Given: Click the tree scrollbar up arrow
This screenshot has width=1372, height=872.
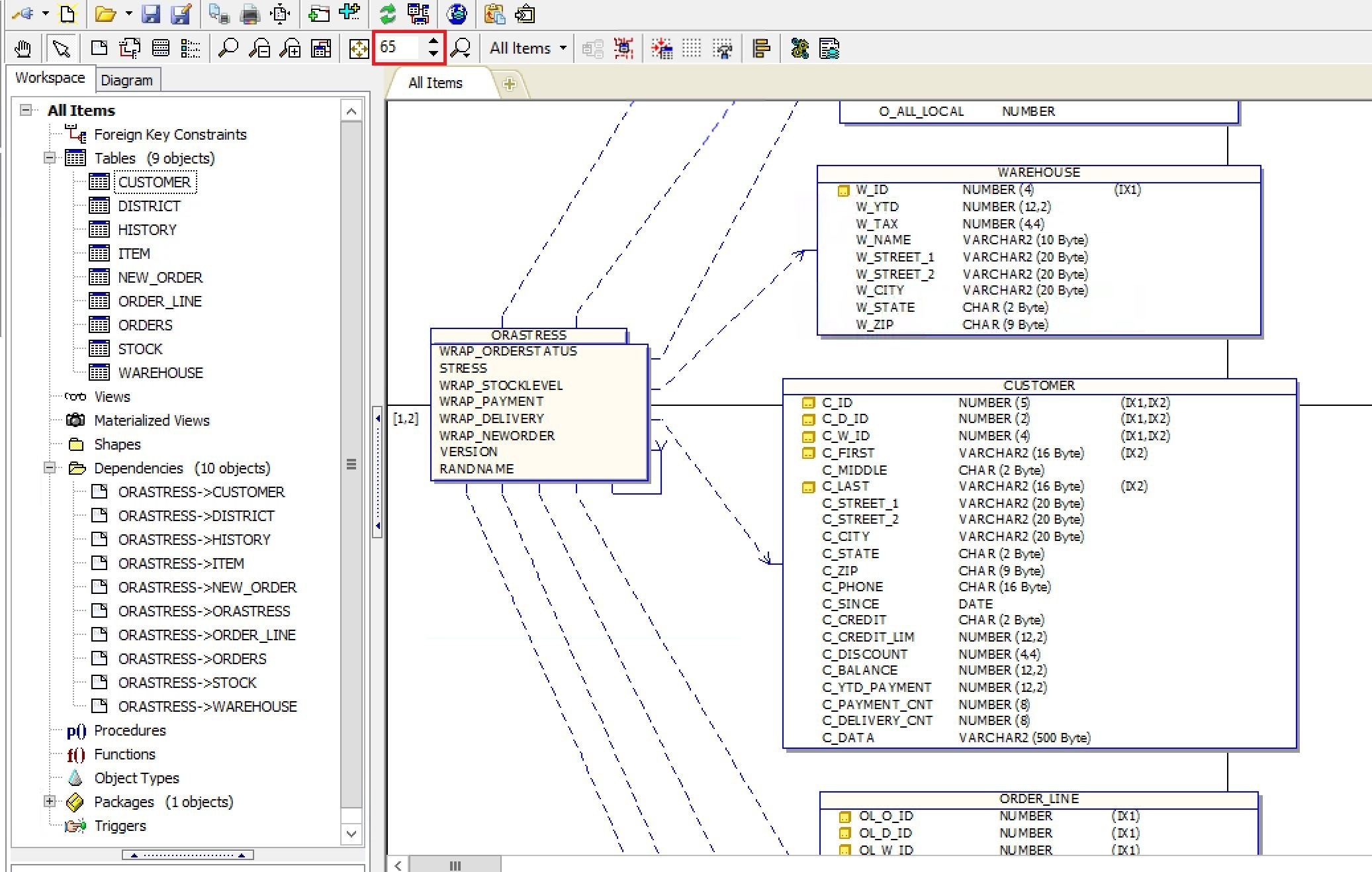Looking at the screenshot, I should click(351, 111).
